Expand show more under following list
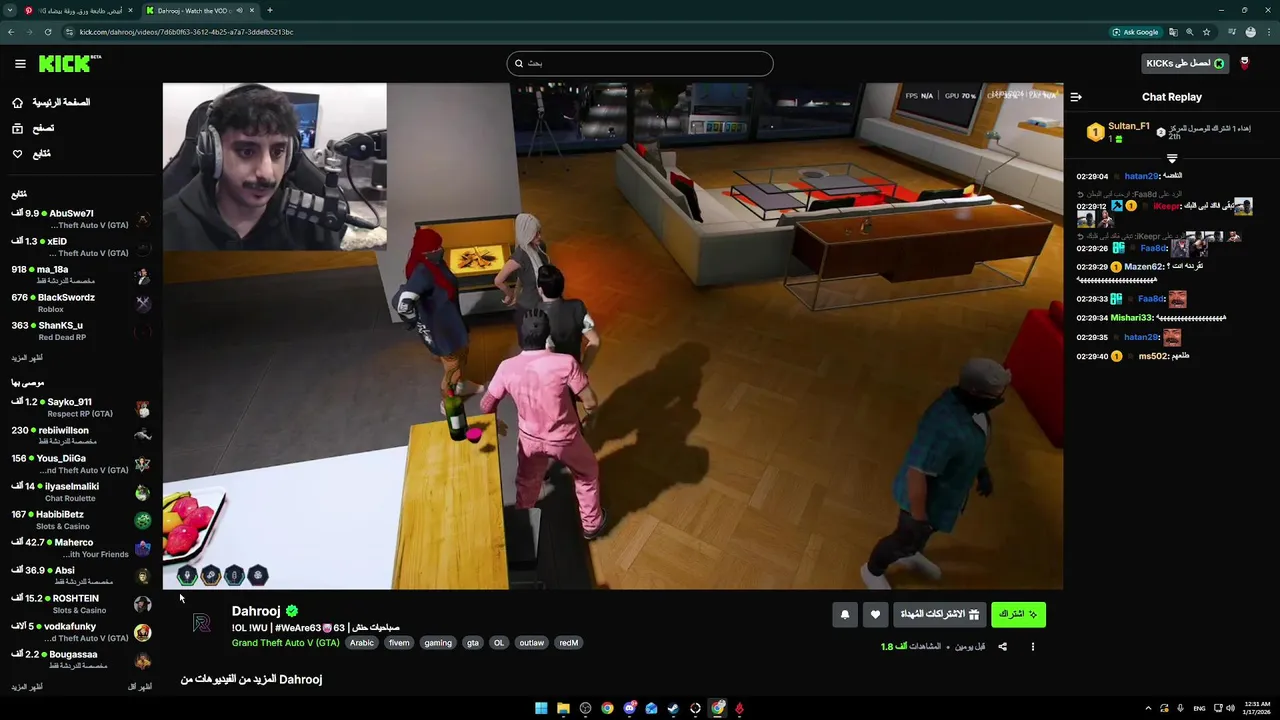Viewport: 1280px width, 720px height. click(27, 358)
